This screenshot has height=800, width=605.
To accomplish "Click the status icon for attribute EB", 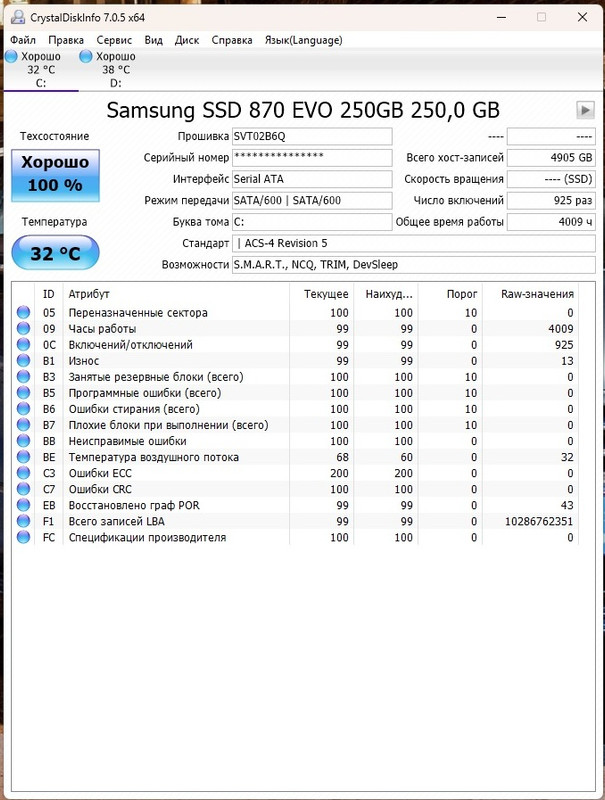I will pyautogui.click(x=23, y=505).
